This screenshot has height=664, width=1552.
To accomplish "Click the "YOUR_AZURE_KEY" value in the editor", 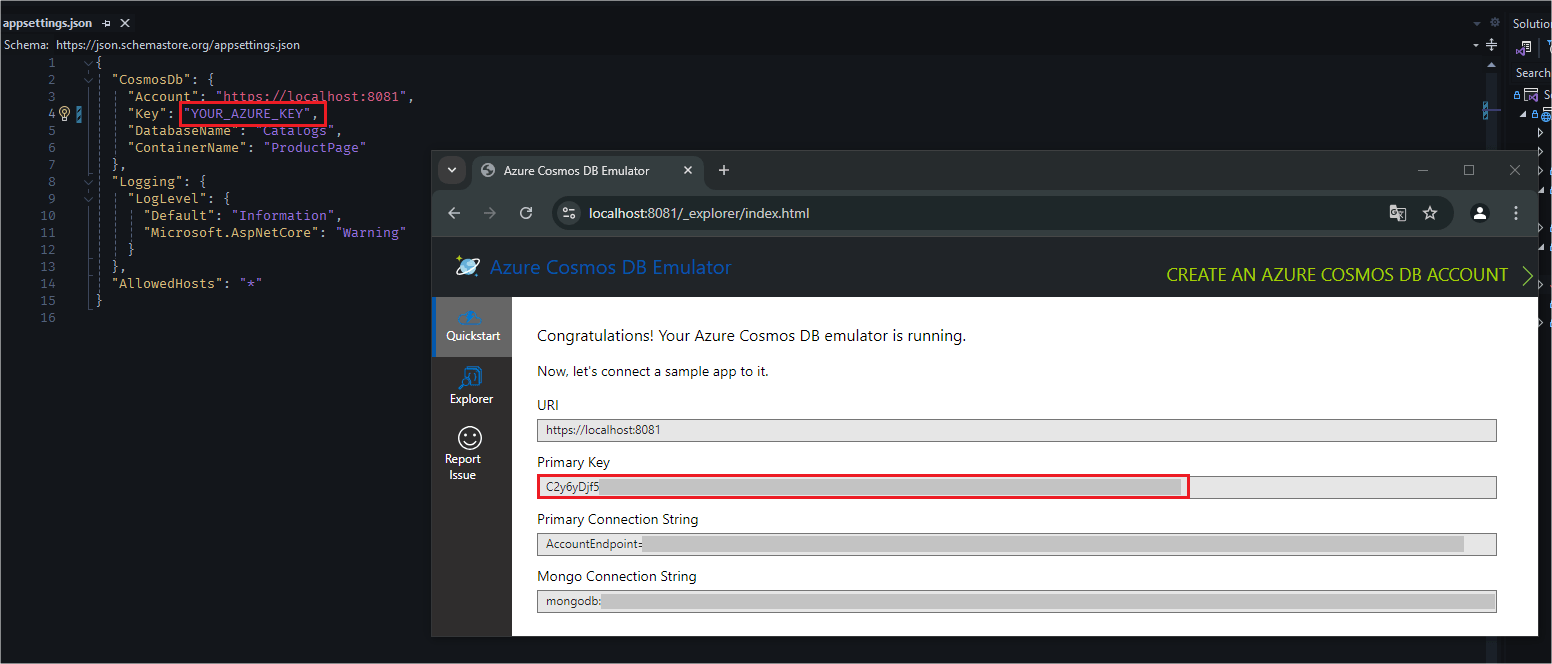I will 247,113.
